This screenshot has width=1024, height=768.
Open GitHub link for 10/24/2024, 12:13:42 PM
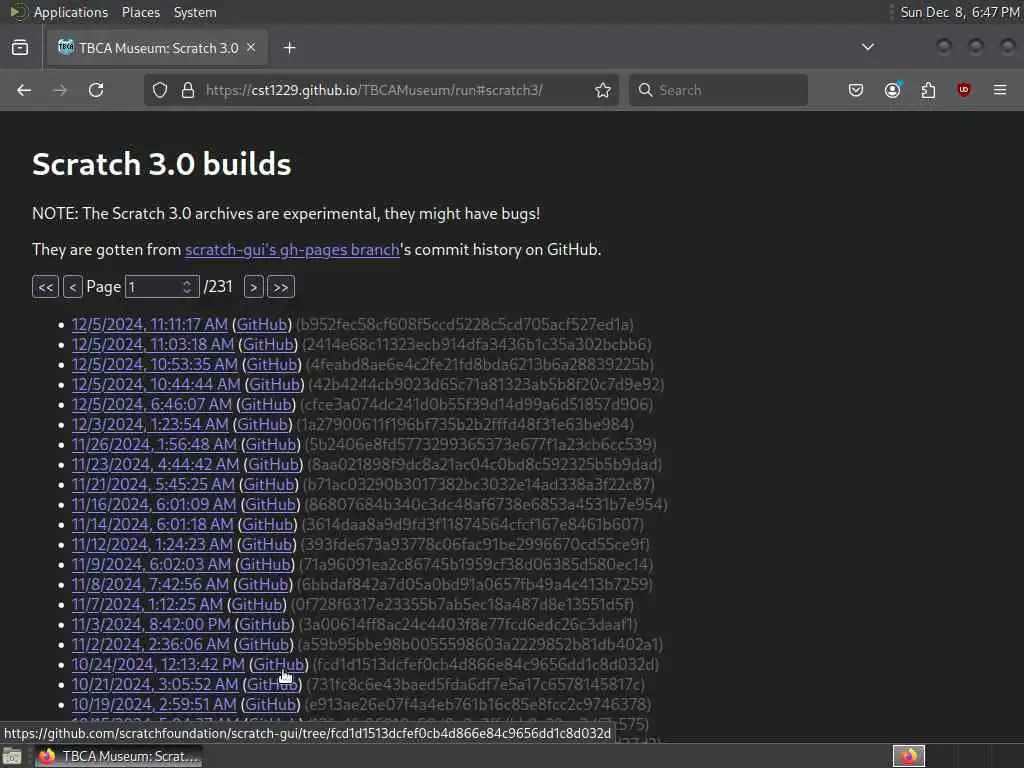tap(279, 664)
